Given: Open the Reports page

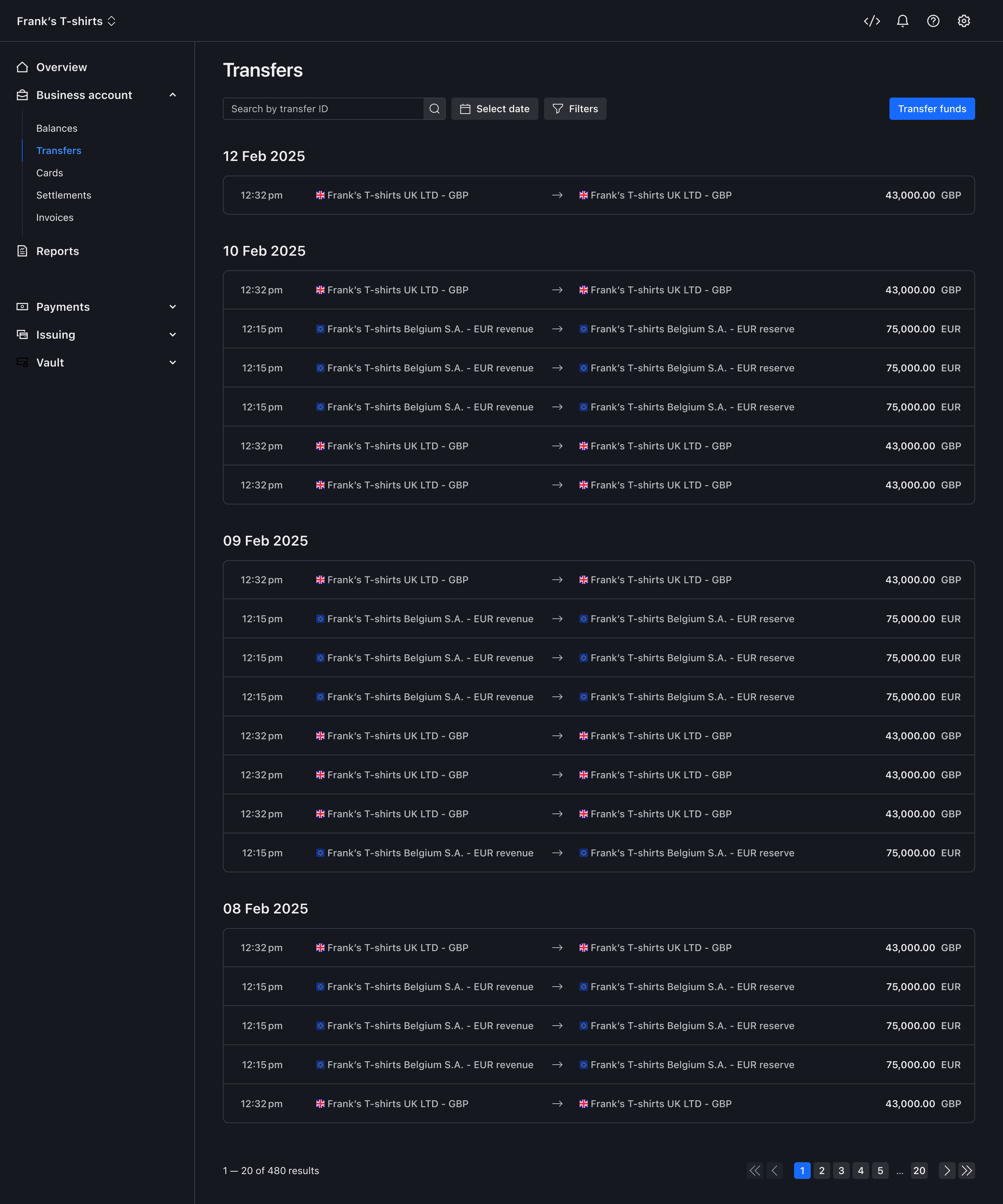Looking at the screenshot, I should (x=57, y=251).
